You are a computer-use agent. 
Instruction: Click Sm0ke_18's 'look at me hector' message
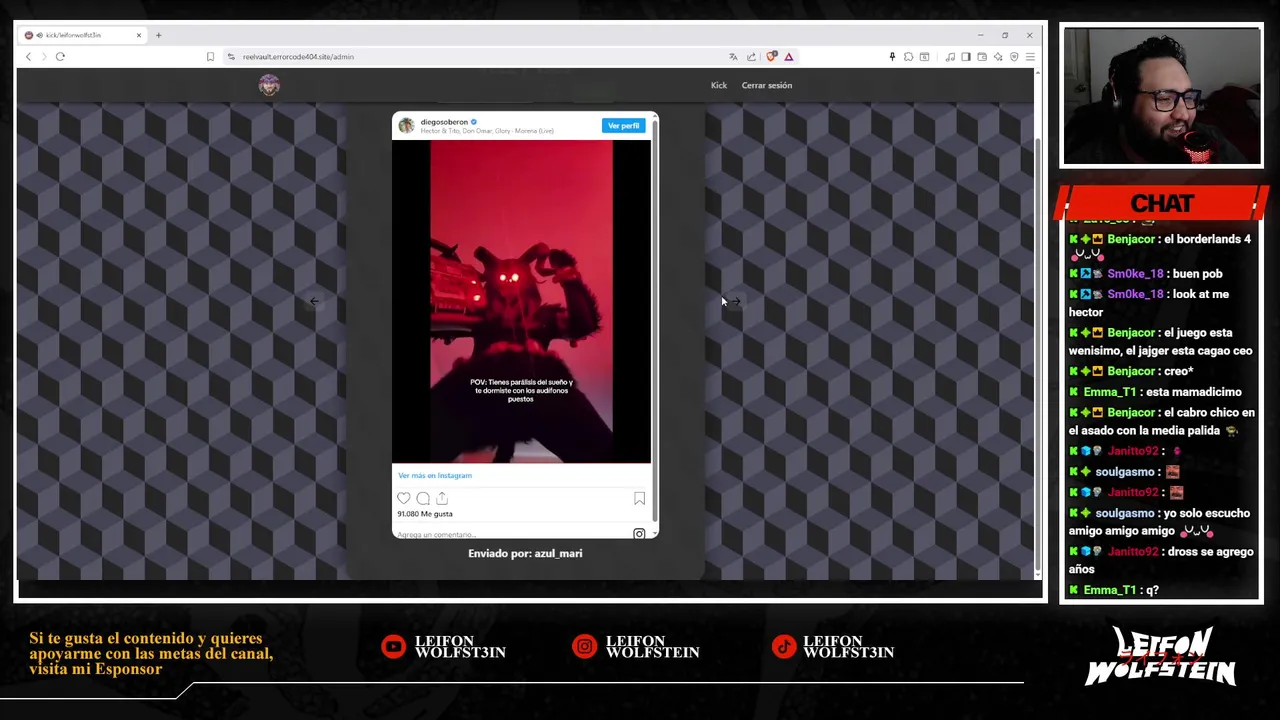[1149, 303]
